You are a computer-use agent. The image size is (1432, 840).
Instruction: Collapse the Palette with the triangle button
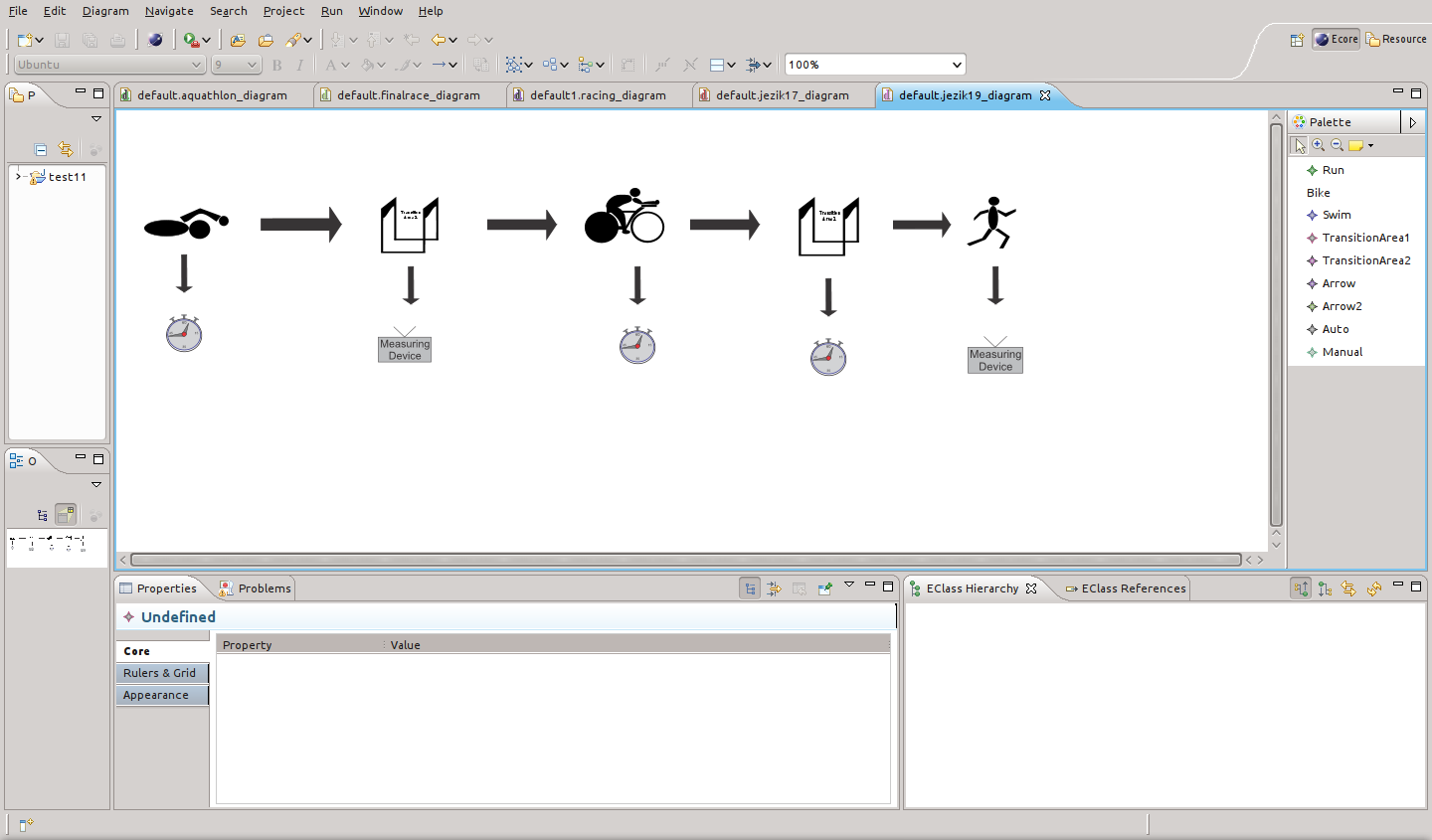(1412, 122)
